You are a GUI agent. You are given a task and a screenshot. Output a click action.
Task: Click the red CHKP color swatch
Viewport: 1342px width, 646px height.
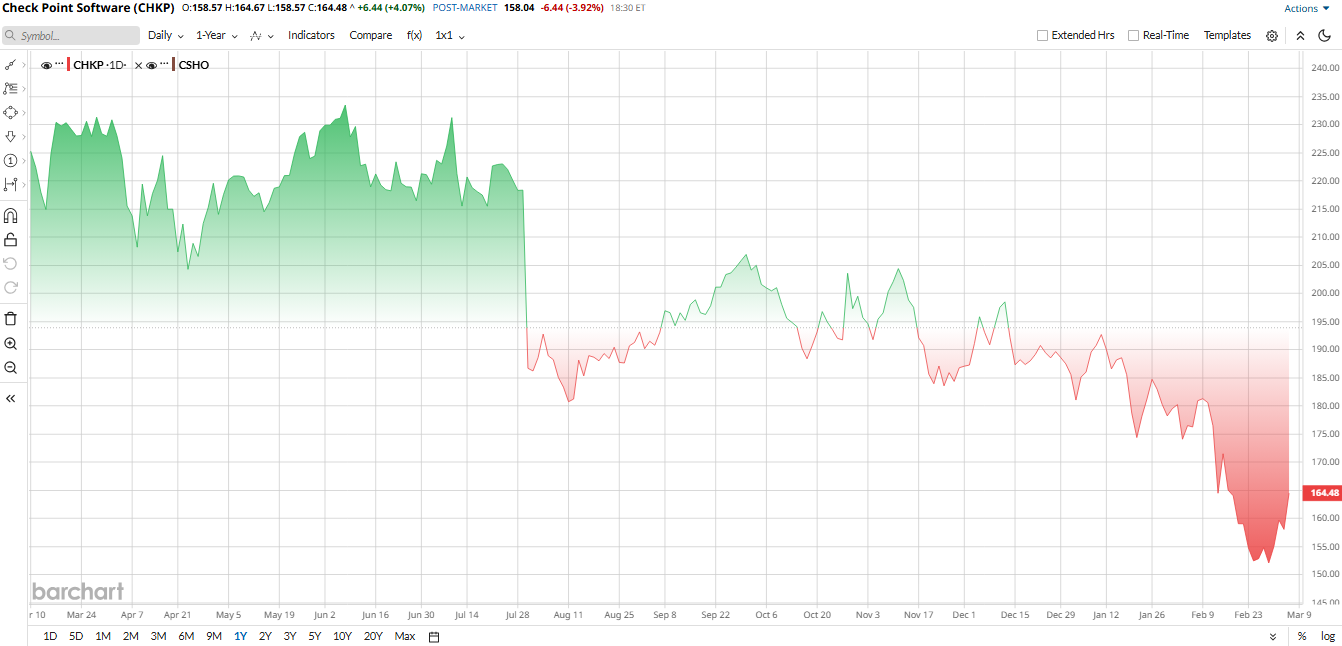[x=69, y=65]
